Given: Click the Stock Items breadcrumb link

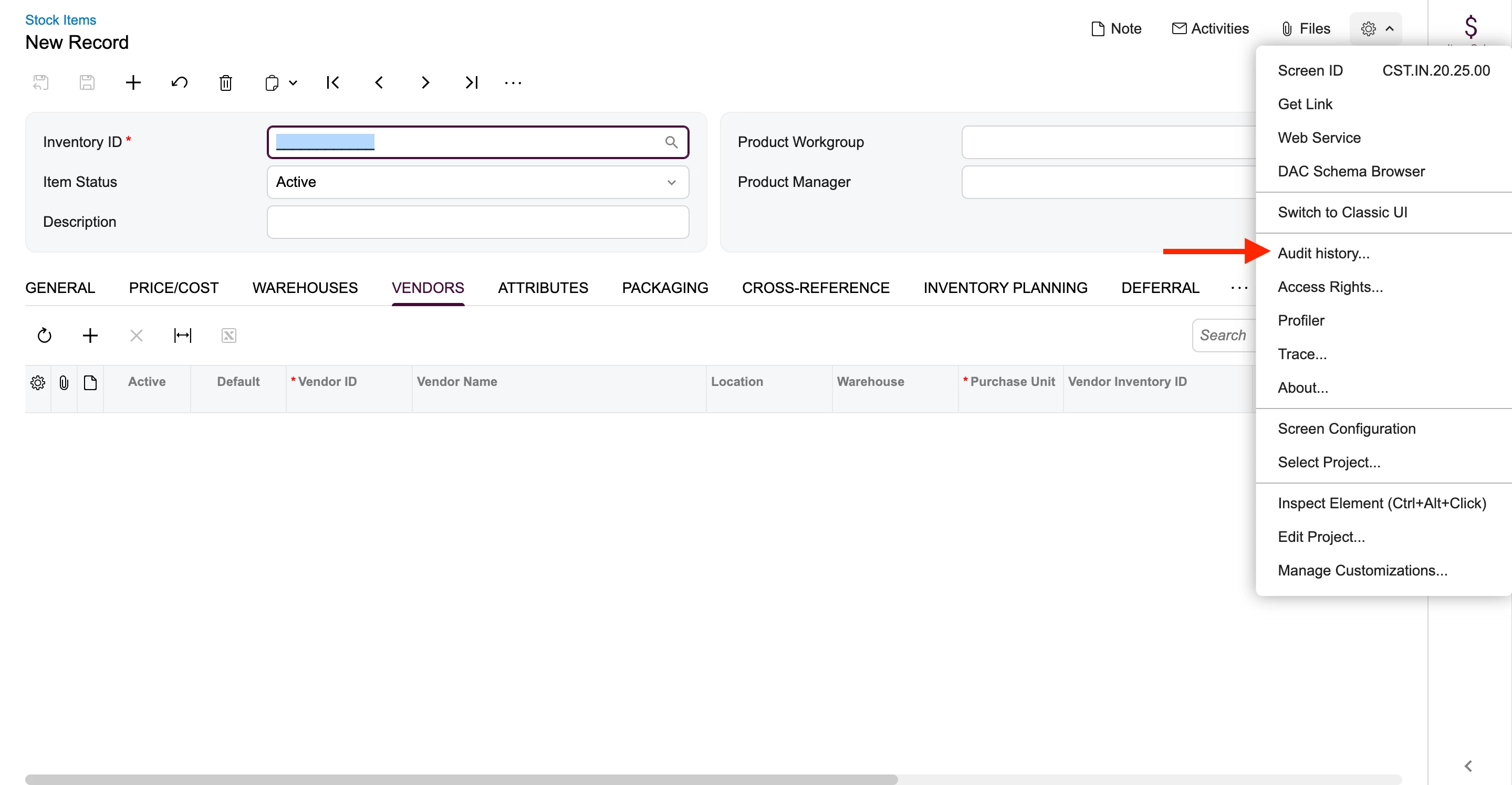Looking at the screenshot, I should point(60,20).
